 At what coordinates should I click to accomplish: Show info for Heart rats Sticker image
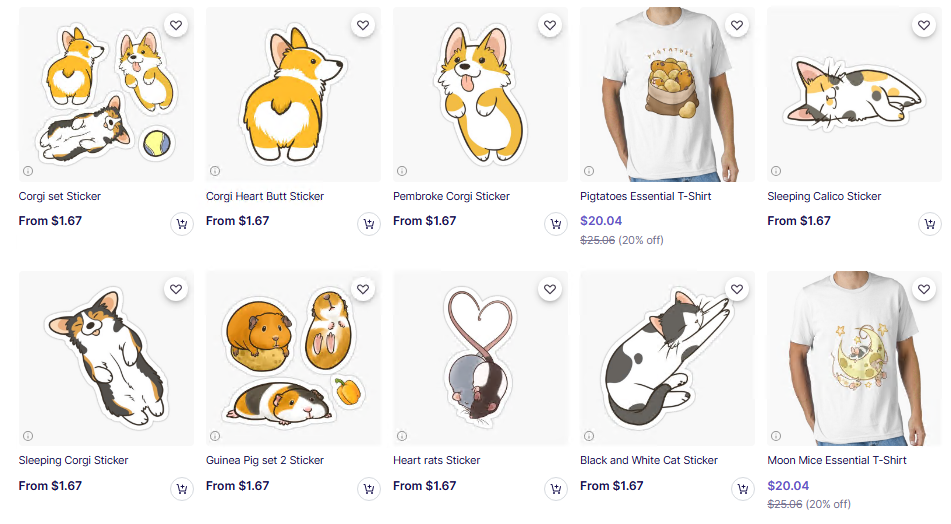point(402,435)
